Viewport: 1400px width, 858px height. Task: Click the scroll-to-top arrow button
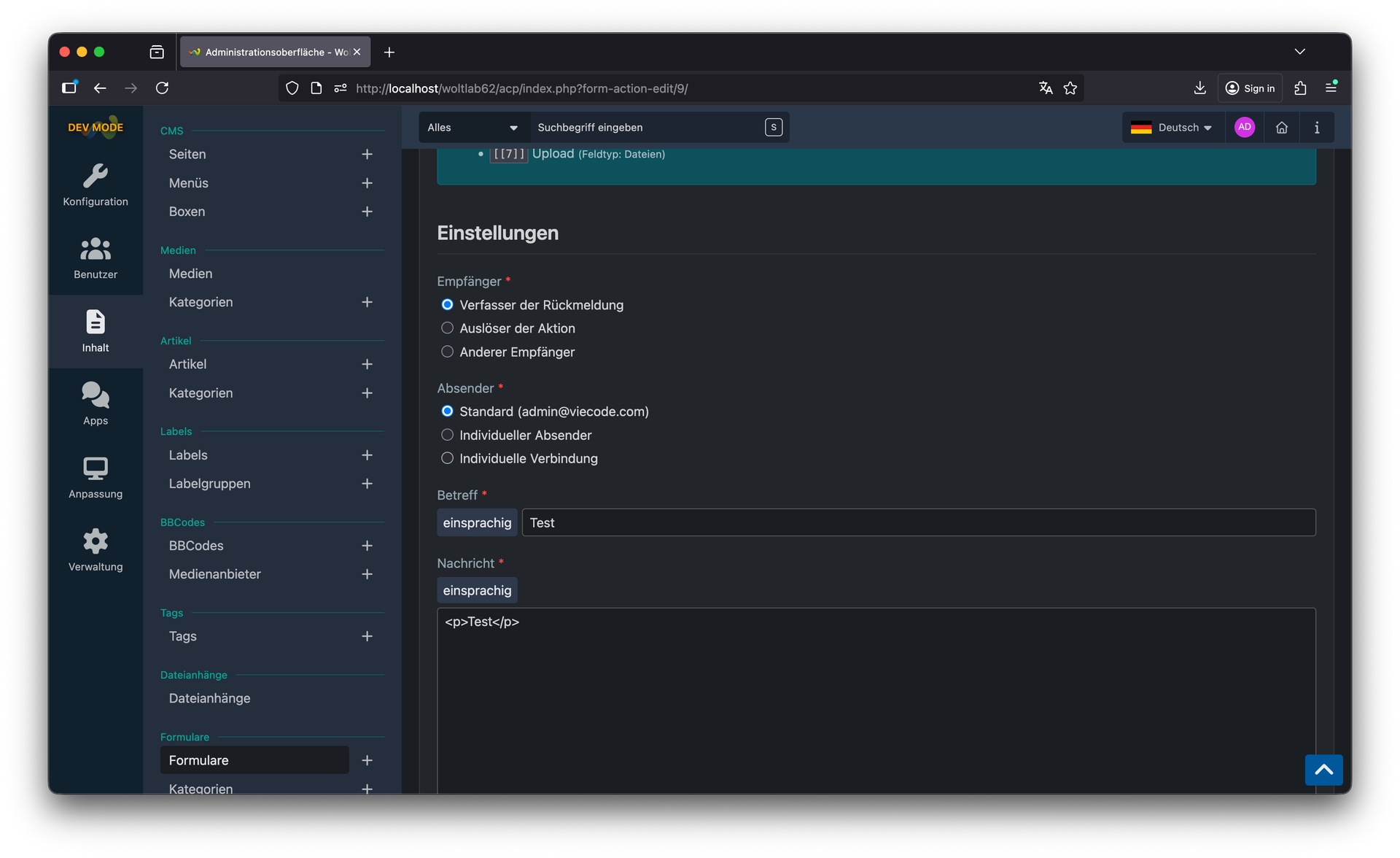pos(1323,770)
